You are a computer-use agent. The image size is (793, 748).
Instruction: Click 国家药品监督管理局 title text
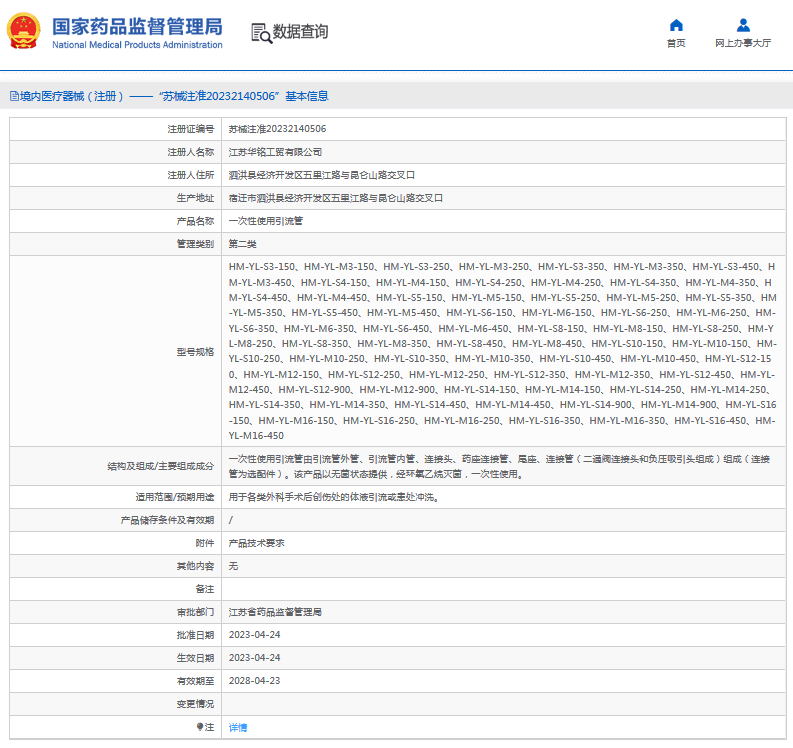[137, 27]
